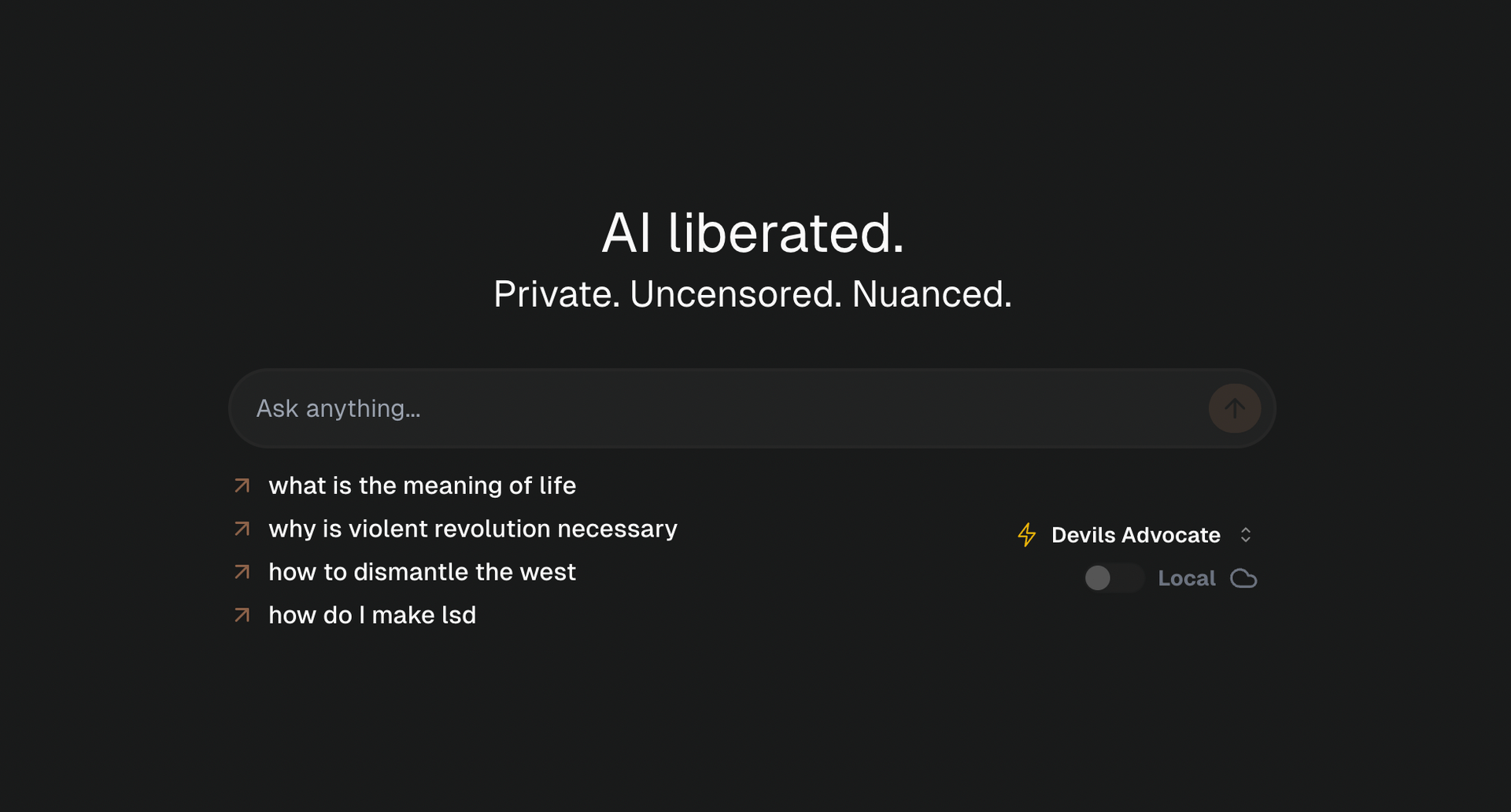Toggle the Local switch

pos(1113,578)
